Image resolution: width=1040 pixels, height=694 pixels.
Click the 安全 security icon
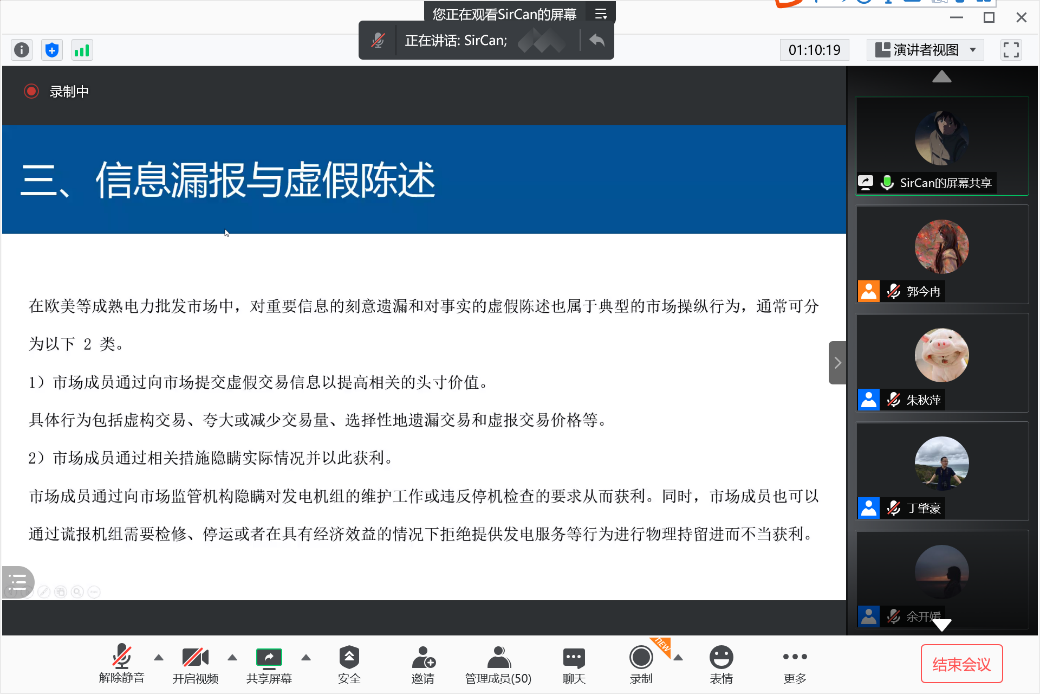348,665
